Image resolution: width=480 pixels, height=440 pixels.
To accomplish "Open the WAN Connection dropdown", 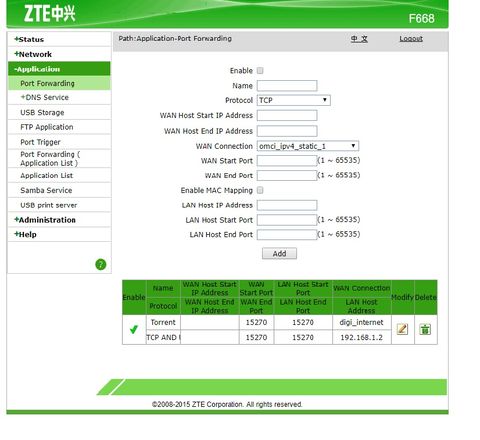I will click(x=308, y=146).
